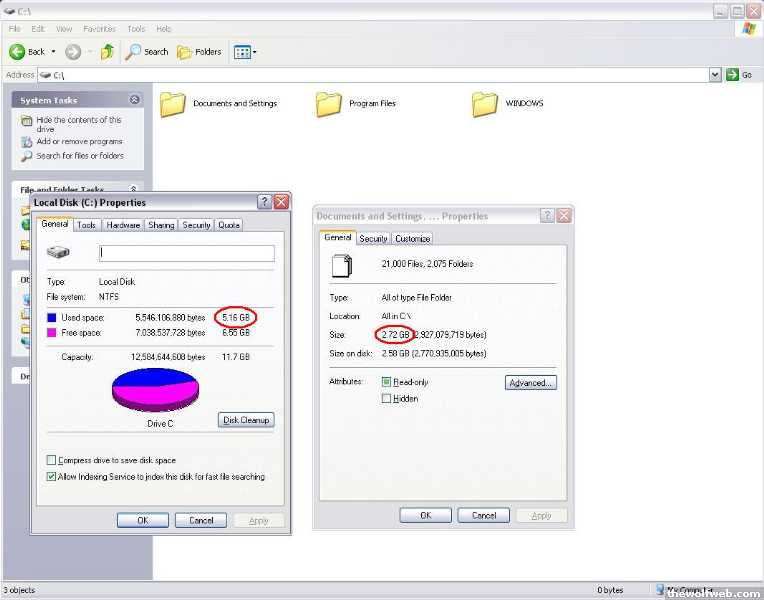The image size is (764, 600).
Task: Collapse the System Tasks panel
Action: [135, 100]
